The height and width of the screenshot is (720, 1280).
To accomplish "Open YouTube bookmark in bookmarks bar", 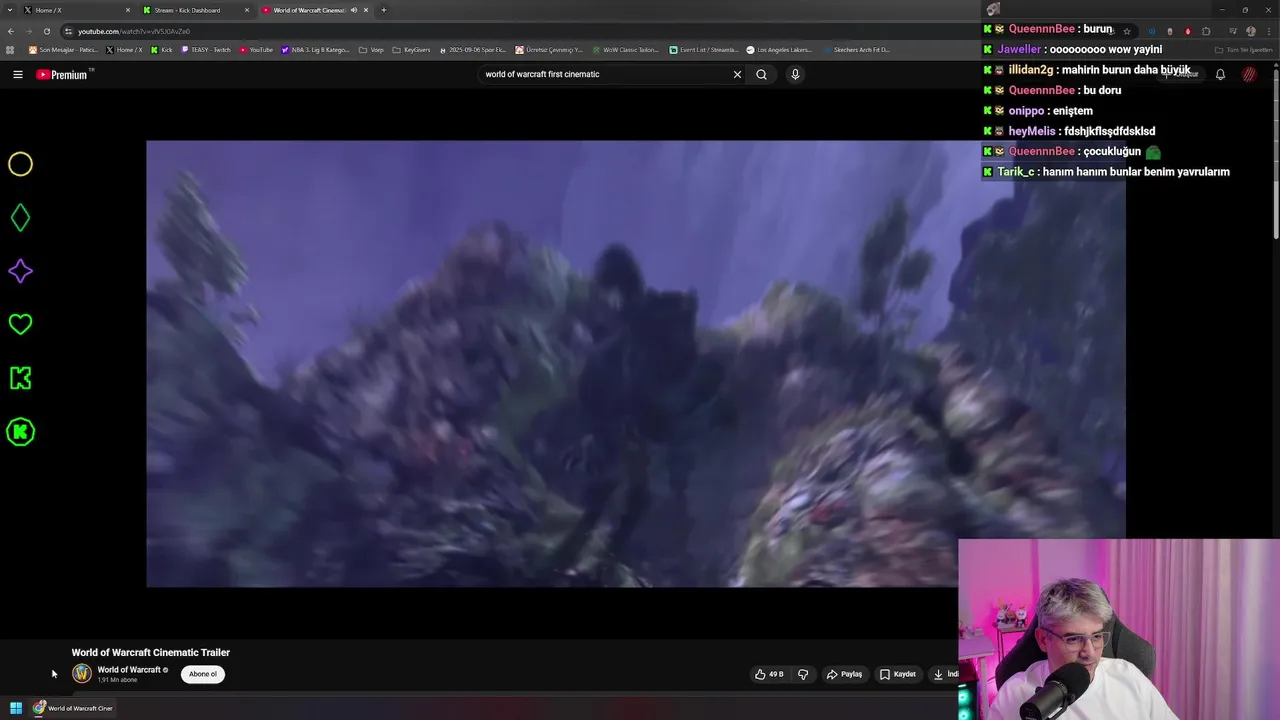I will (256, 49).
